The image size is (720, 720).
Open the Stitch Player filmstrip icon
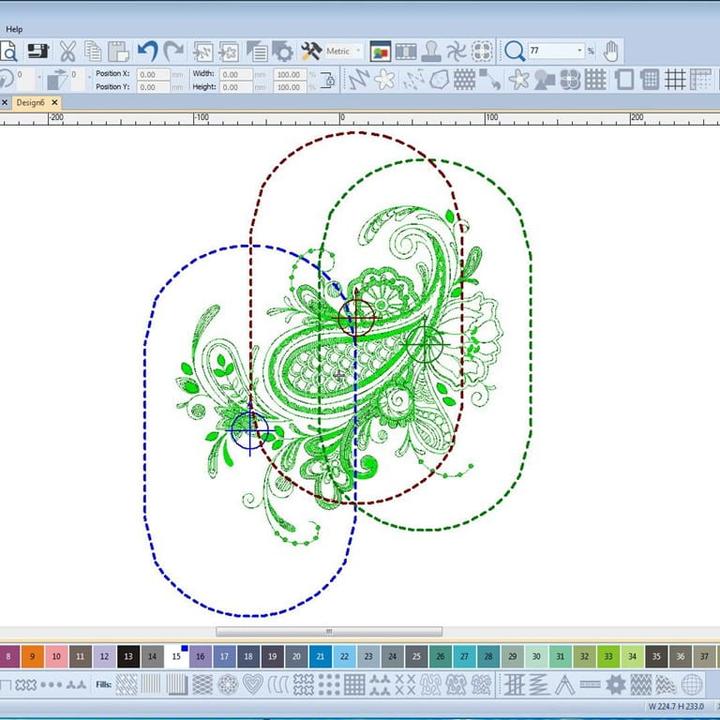(x=406, y=51)
